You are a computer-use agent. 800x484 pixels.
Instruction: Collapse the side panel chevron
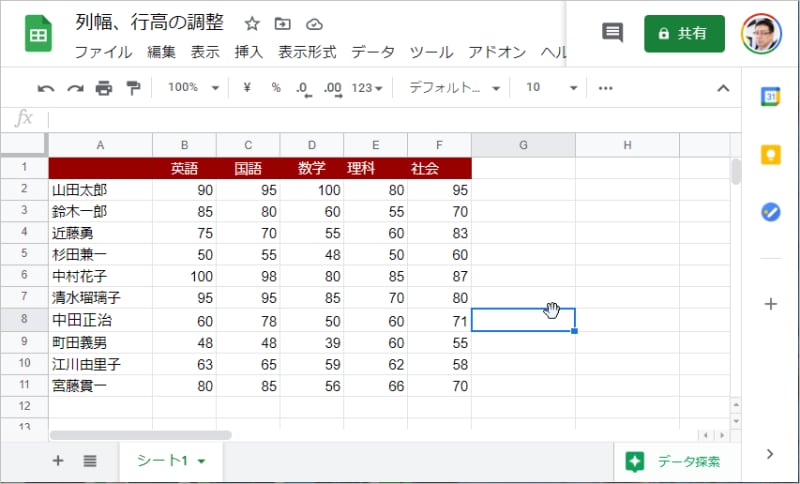pos(770,454)
